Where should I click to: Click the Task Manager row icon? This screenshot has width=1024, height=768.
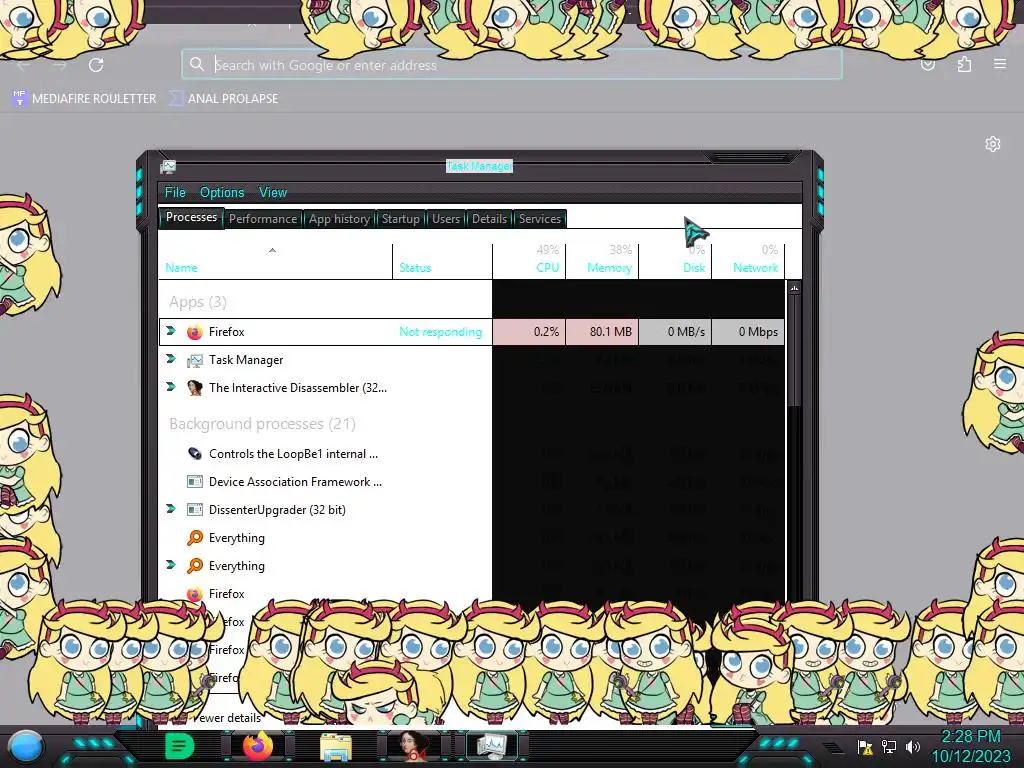click(195, 360)
